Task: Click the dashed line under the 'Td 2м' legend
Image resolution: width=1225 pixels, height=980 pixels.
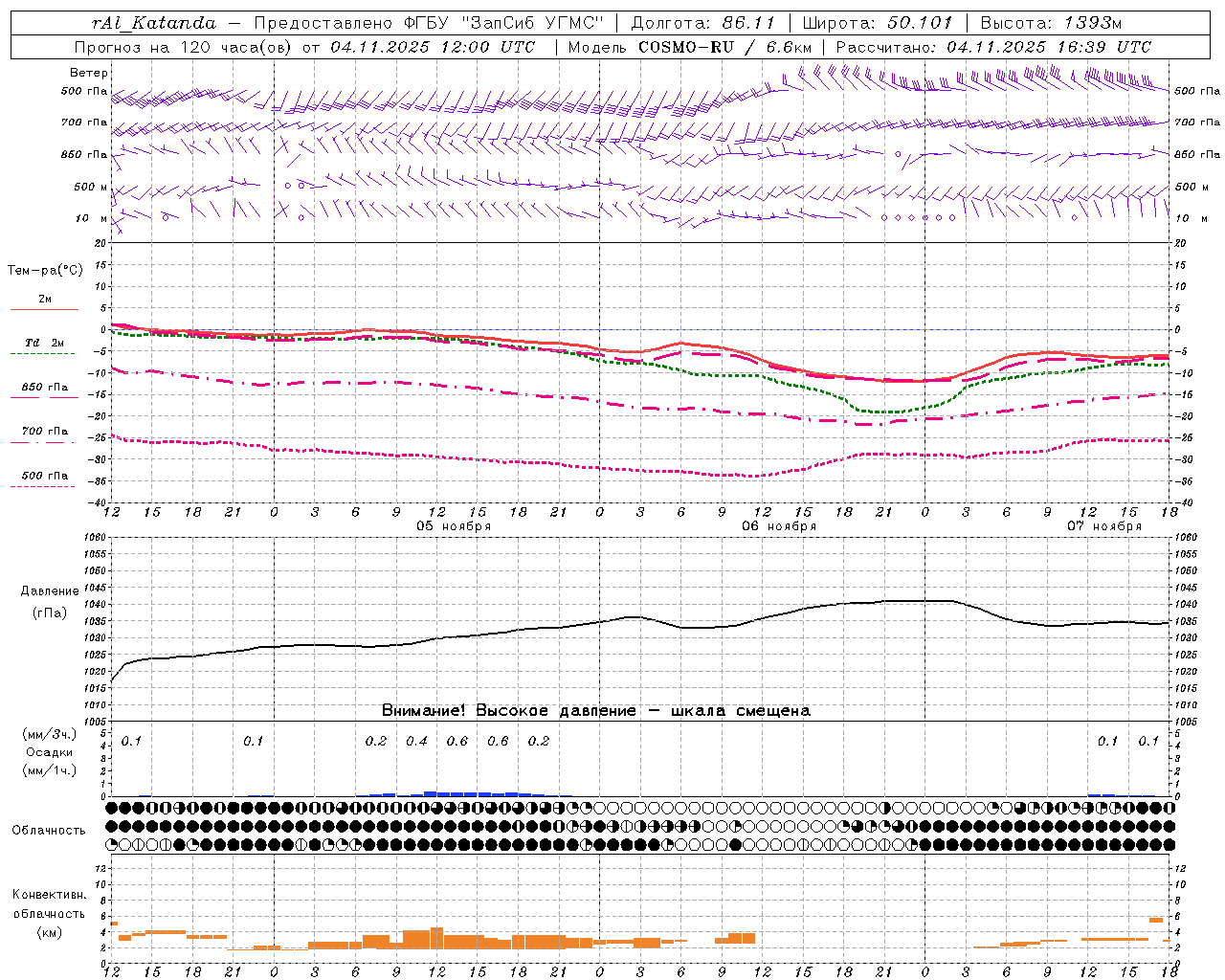Action: coord(43,353)
